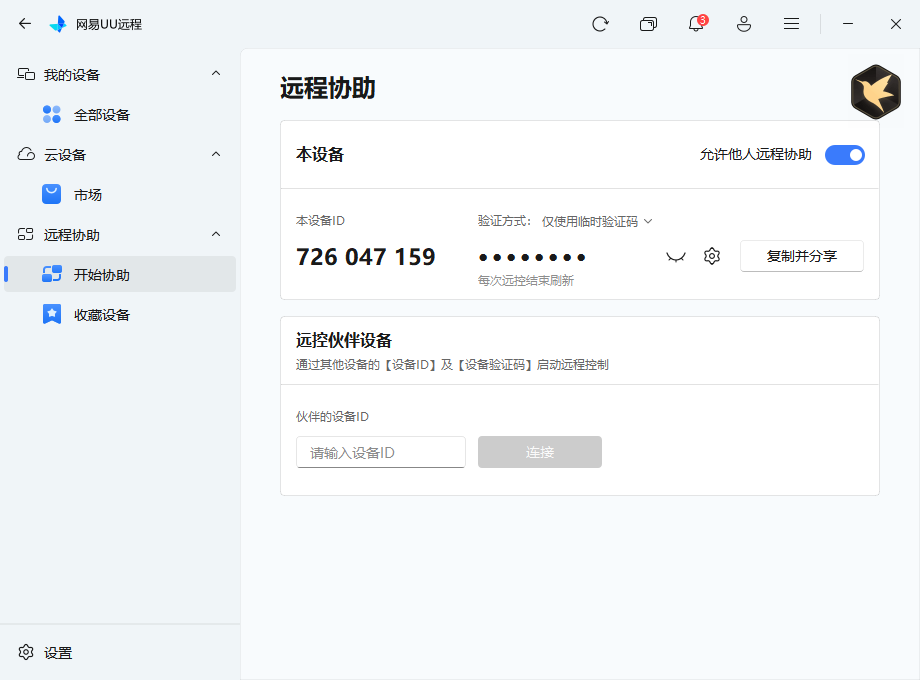Click the 验证方式 label

click(504, 221)
